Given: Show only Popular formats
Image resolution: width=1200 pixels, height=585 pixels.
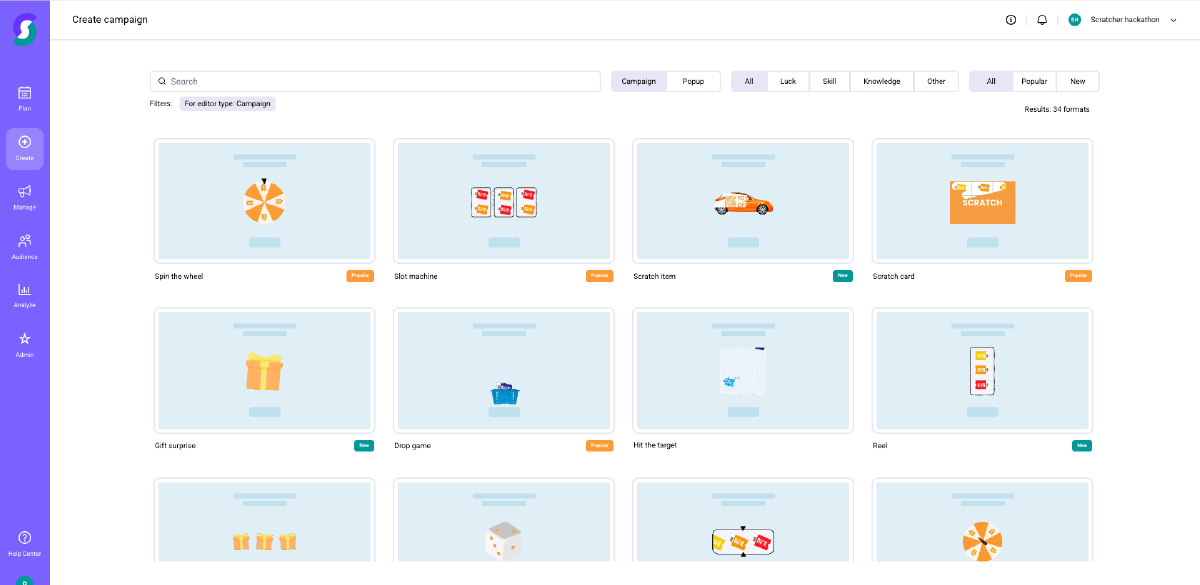Looking at the screenshot, I should [x=1033, y=81].
